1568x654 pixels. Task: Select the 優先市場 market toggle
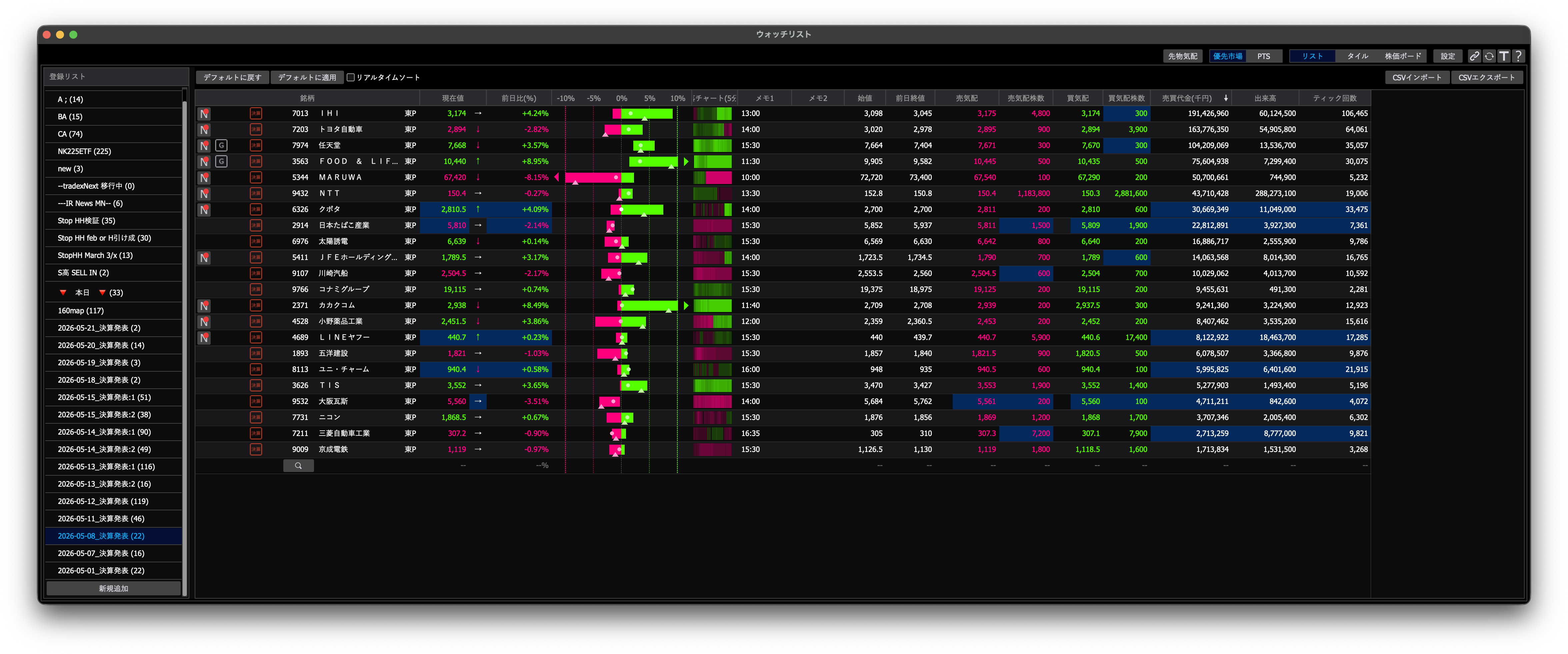[1227, 56]
